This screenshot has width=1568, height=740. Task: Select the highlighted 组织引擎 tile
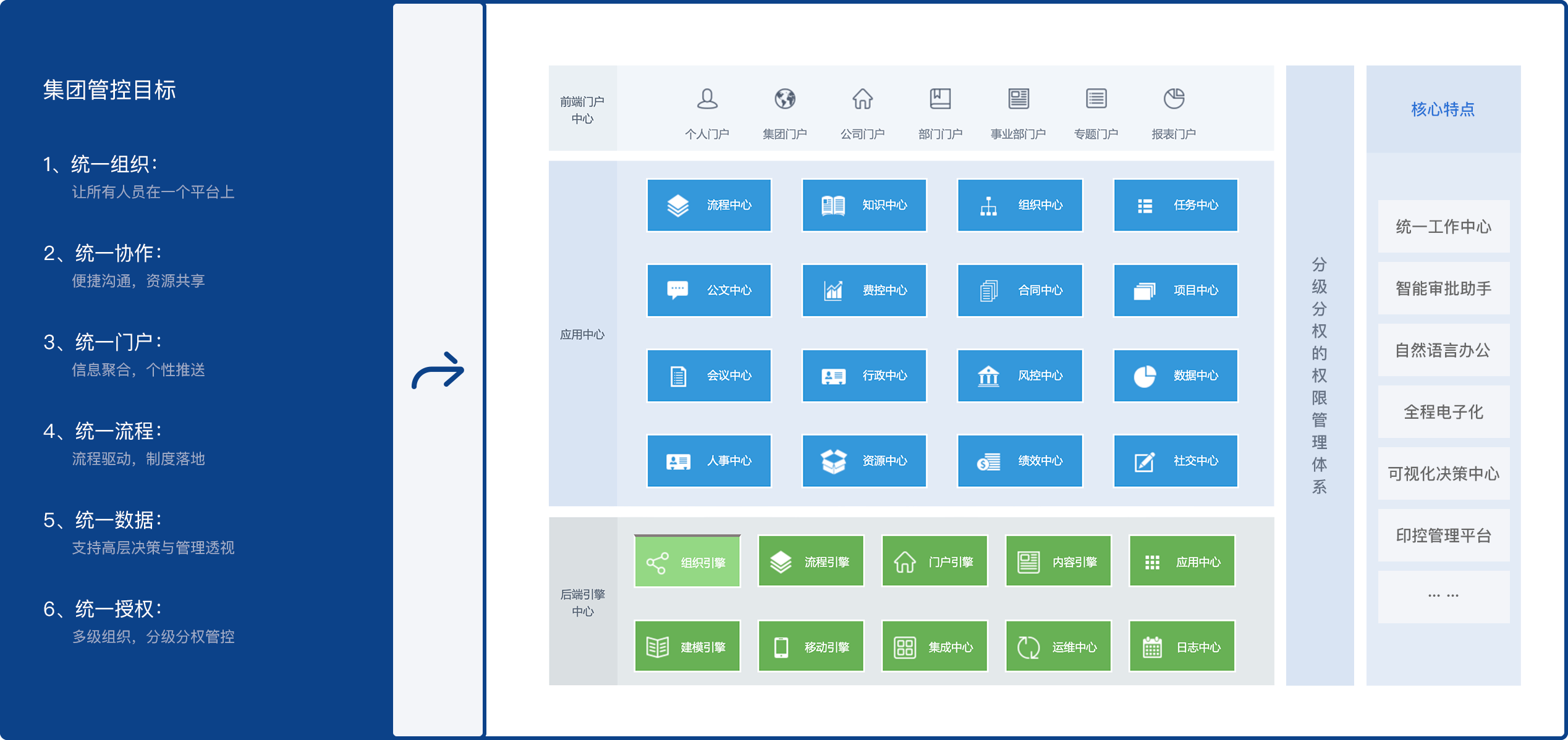point(687,561)
